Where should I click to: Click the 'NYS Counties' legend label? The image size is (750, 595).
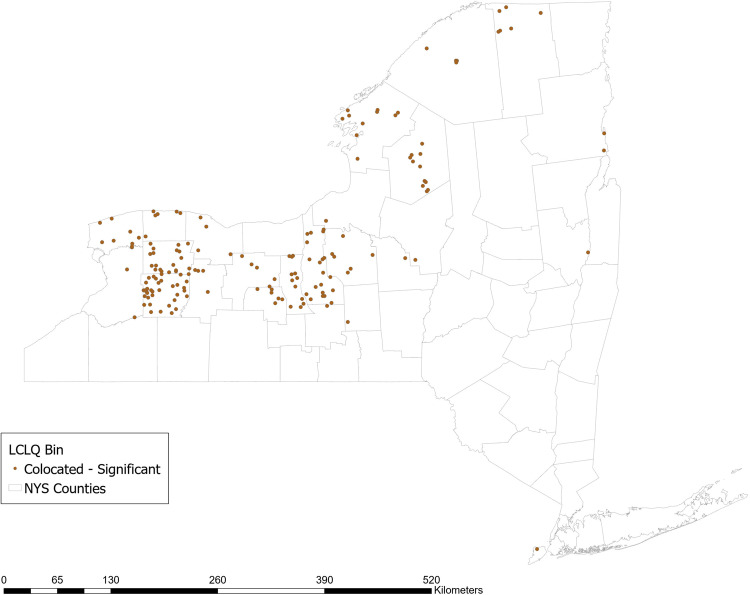[x=65, y=488]
